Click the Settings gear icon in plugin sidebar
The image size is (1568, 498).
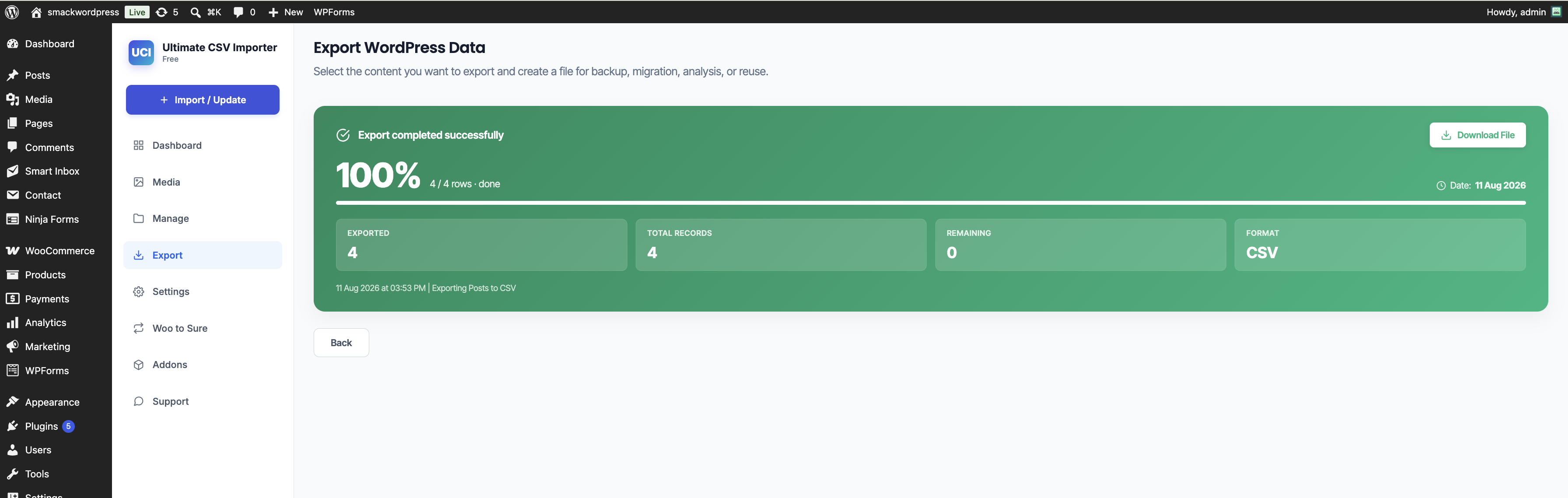pyautogui.click(x=139, y=291)
